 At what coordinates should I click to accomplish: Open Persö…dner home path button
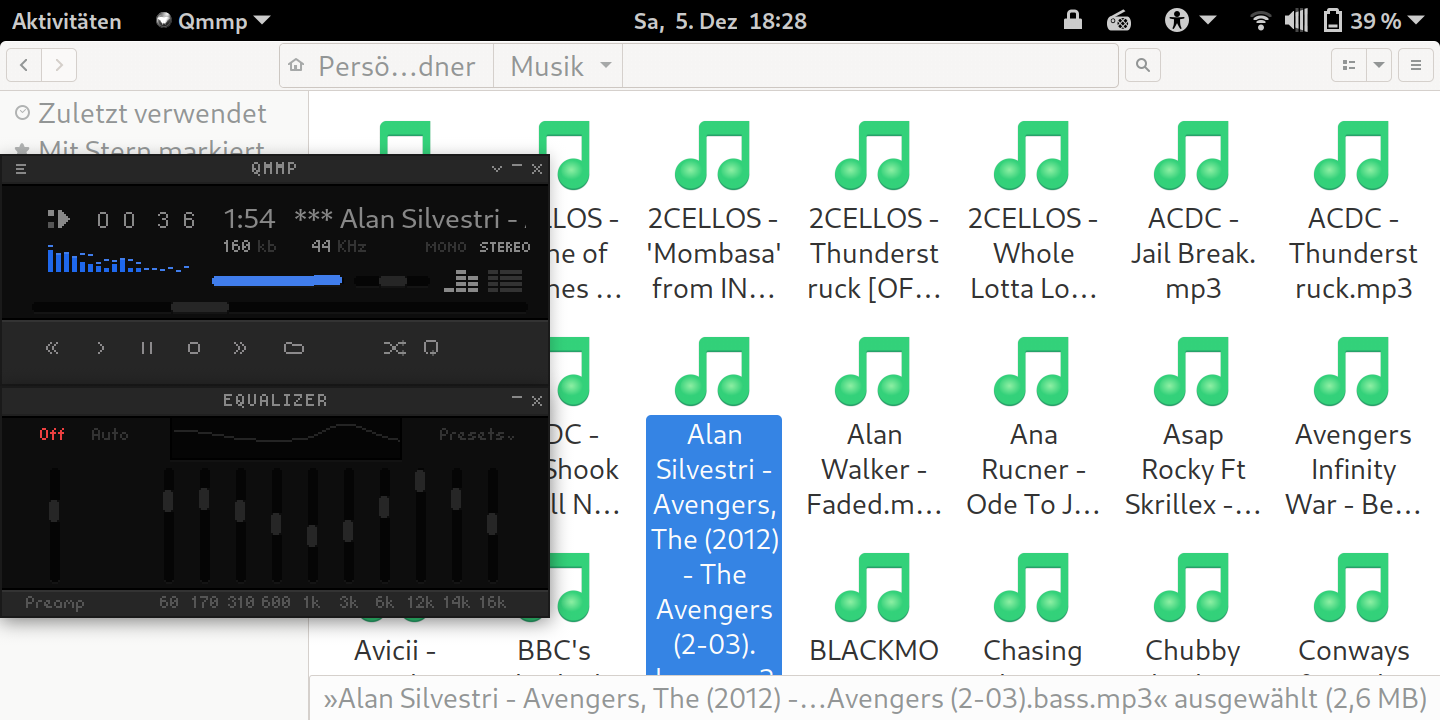tap(386, 66)
